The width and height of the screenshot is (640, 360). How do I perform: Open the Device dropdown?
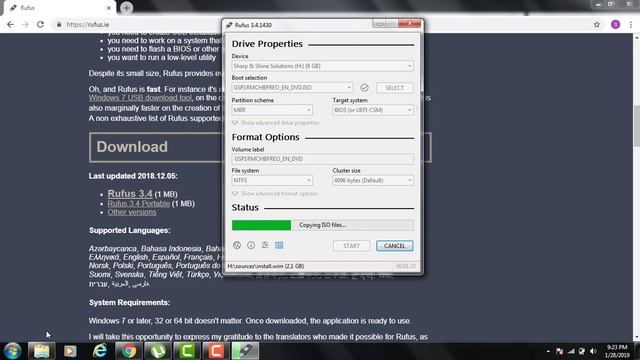(322, 66)
